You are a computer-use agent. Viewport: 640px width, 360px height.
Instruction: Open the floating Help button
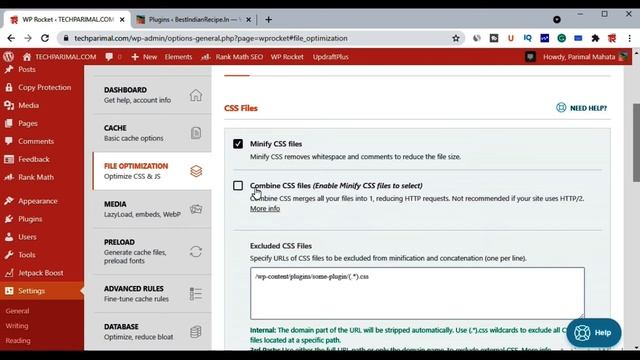594,333
